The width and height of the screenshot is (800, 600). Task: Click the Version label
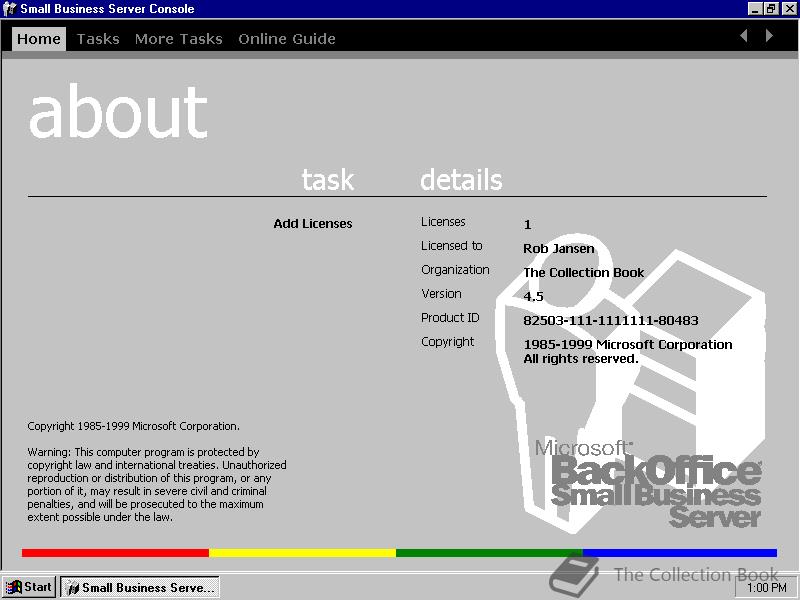coord(441,294)
